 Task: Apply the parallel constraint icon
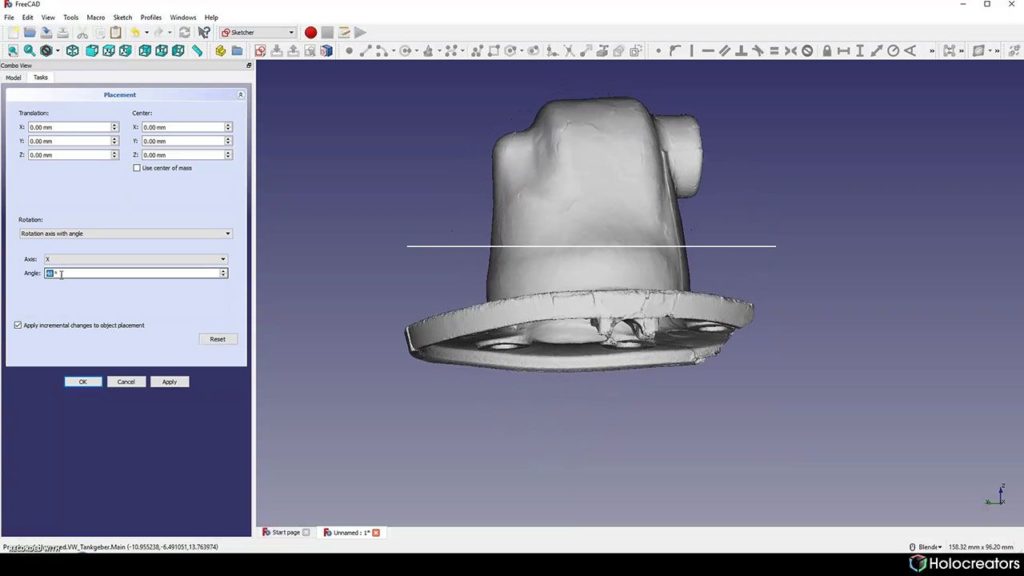(724, 51)
